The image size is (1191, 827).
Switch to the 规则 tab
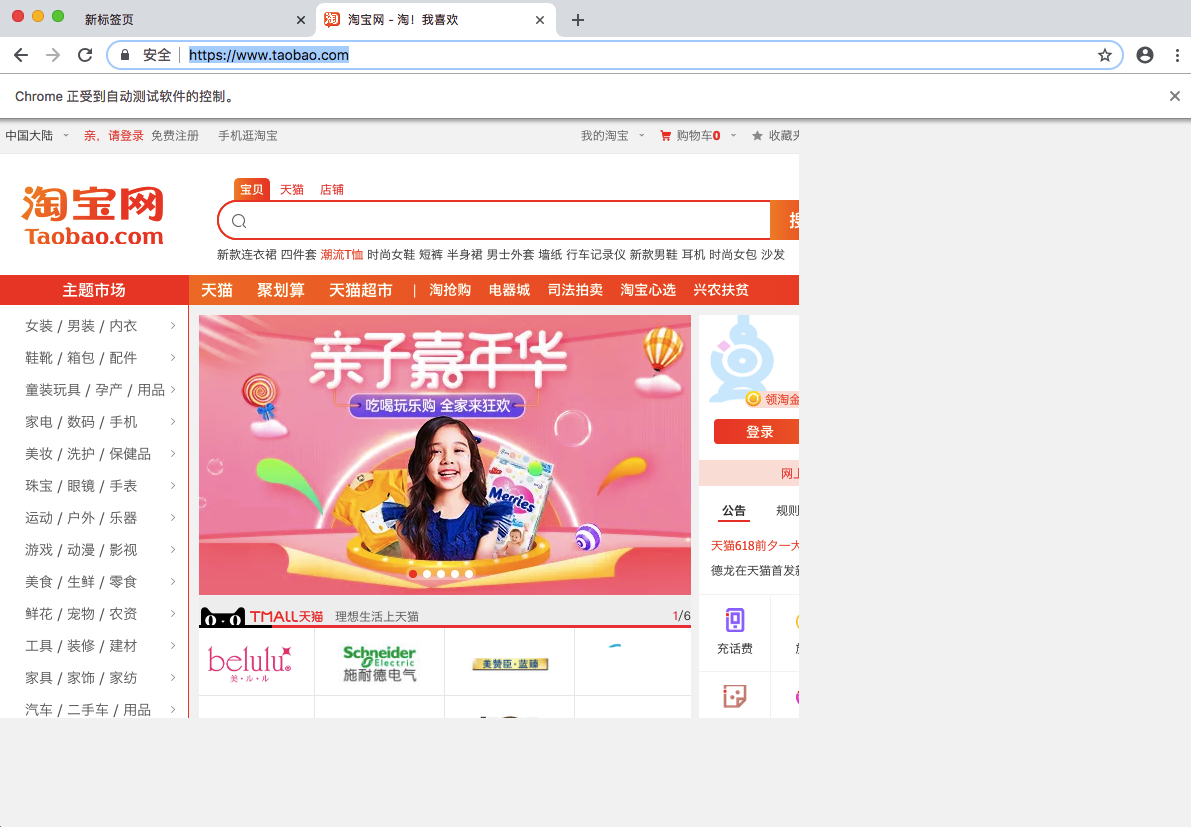point(786,511)
